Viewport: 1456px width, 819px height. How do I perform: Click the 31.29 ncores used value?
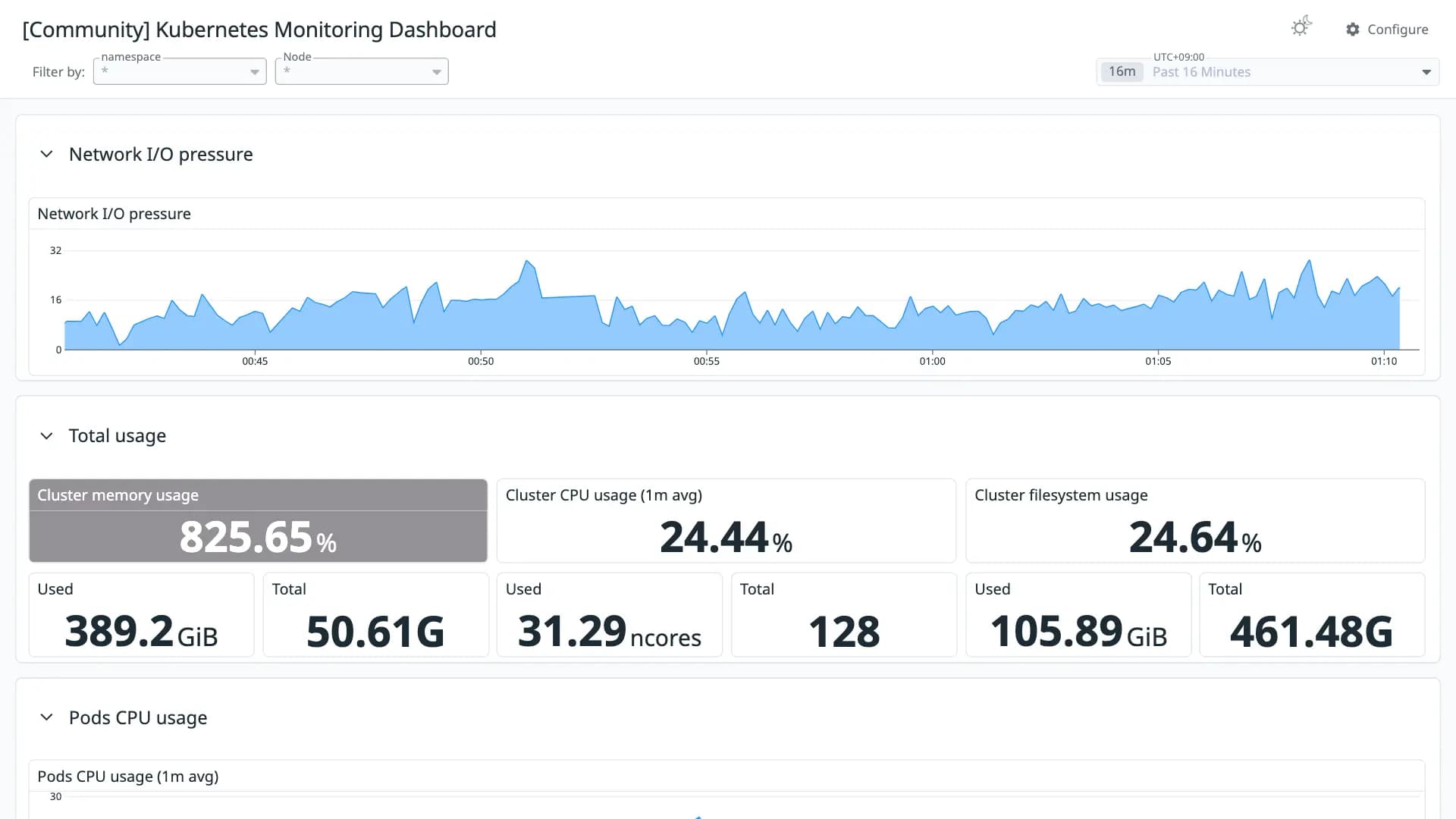point(610,632)
